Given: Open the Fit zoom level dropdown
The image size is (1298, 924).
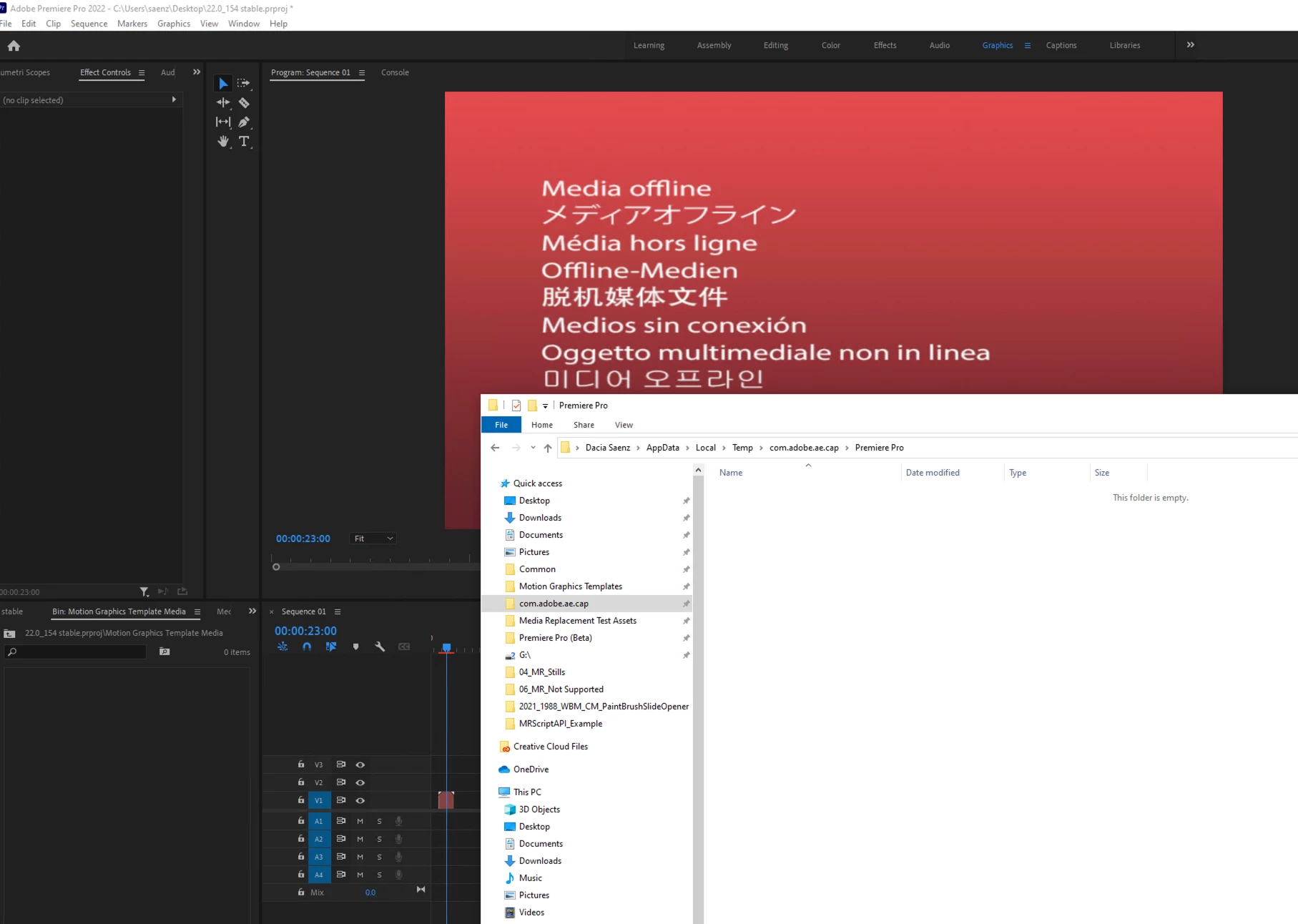Looking at the screenshot, I should coord(373,539).
